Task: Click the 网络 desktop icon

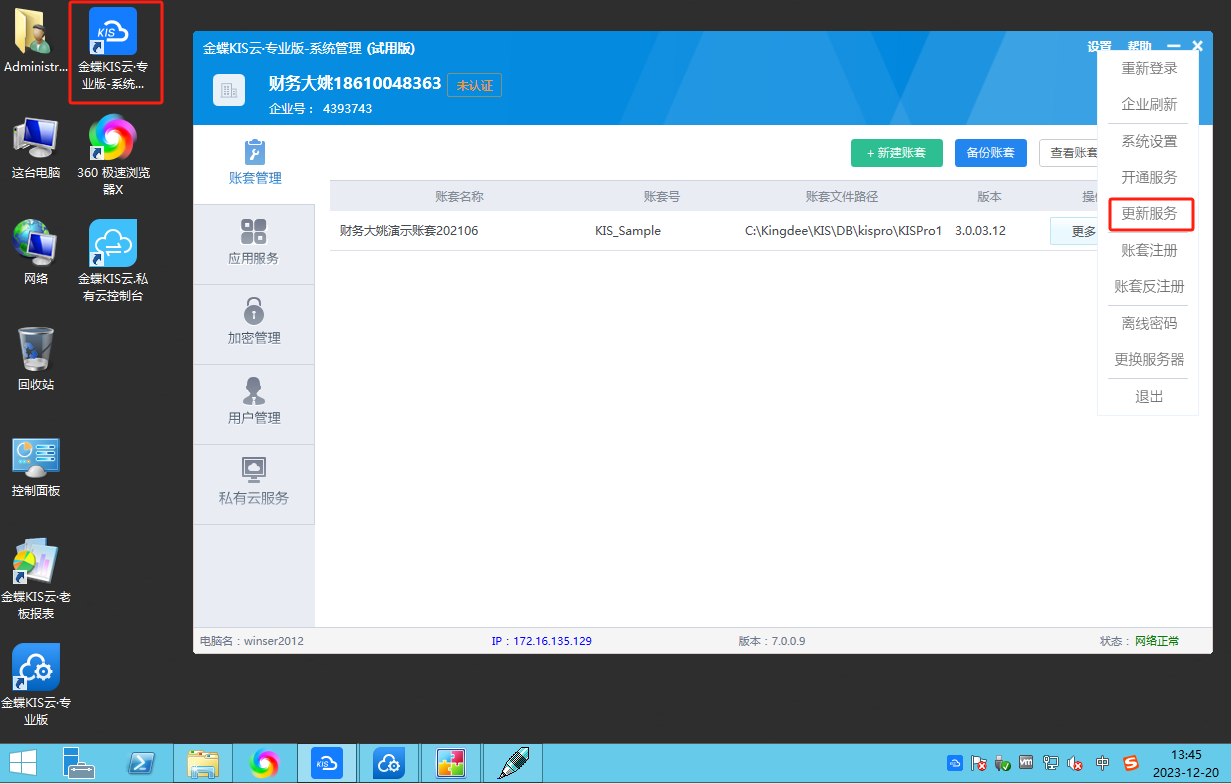Action: click(x=35, y=253)
